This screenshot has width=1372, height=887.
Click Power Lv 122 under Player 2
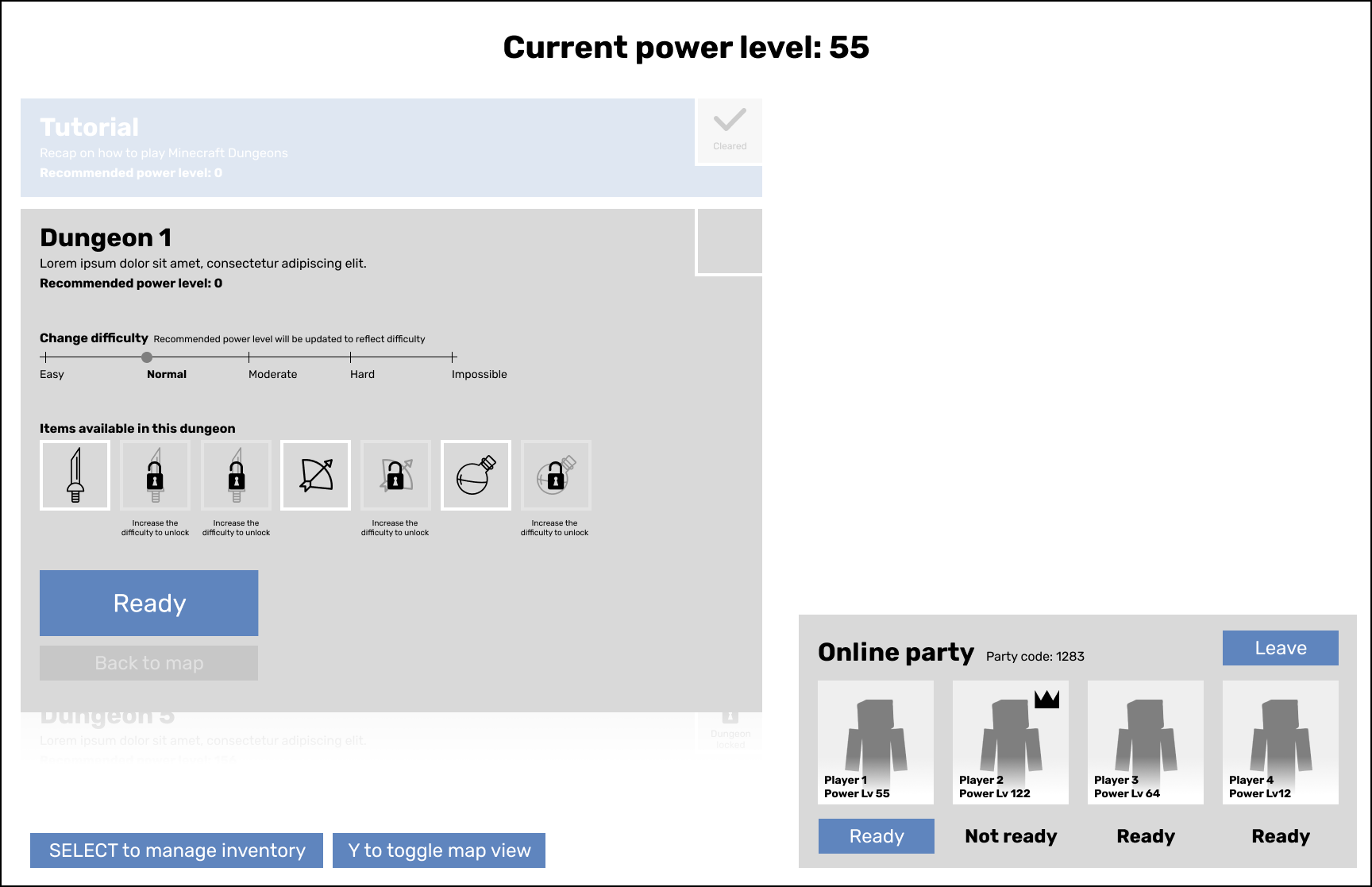[995, 793]
